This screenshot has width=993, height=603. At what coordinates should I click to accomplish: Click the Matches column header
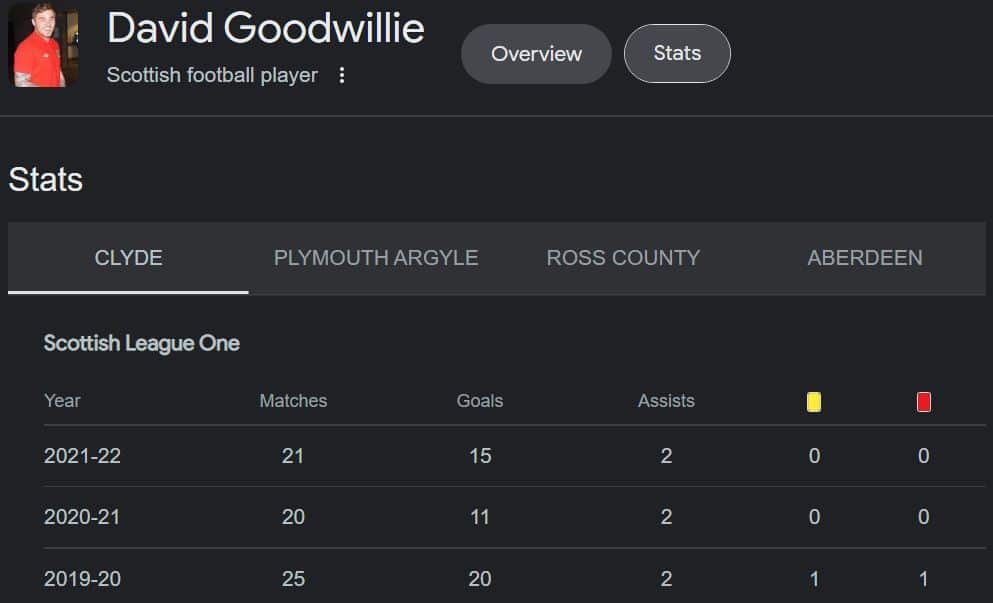293,401
